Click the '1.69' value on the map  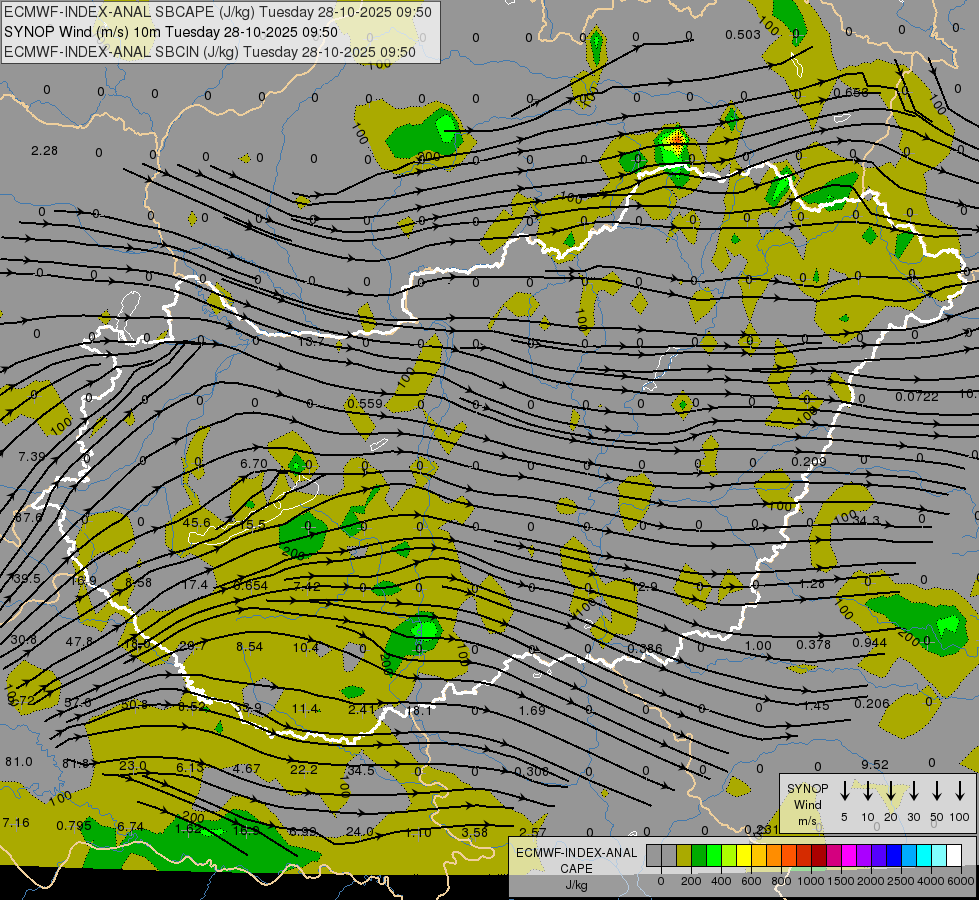point(532,710)
